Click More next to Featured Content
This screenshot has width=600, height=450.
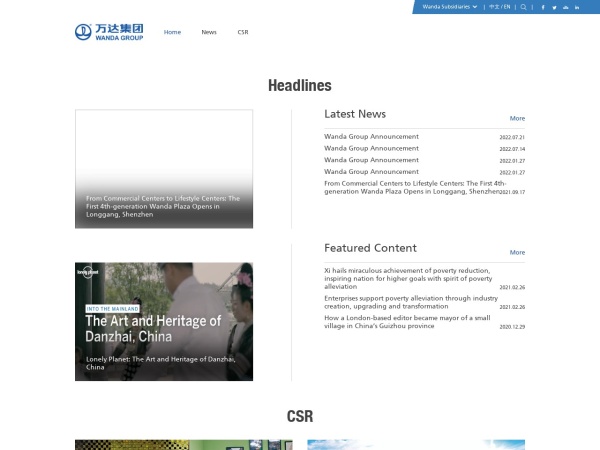517,252
